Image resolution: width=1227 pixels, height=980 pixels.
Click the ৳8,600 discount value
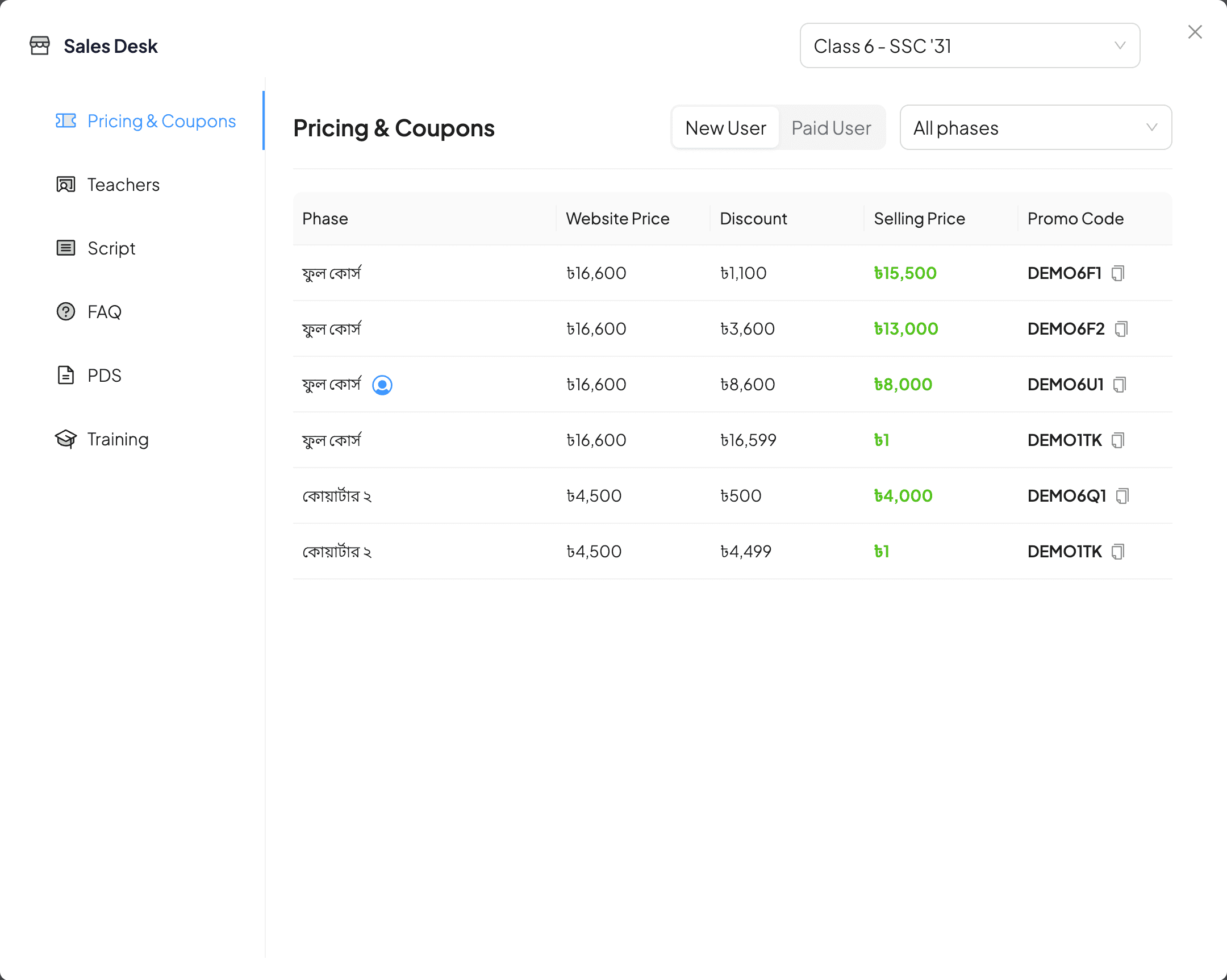[747, 385]
